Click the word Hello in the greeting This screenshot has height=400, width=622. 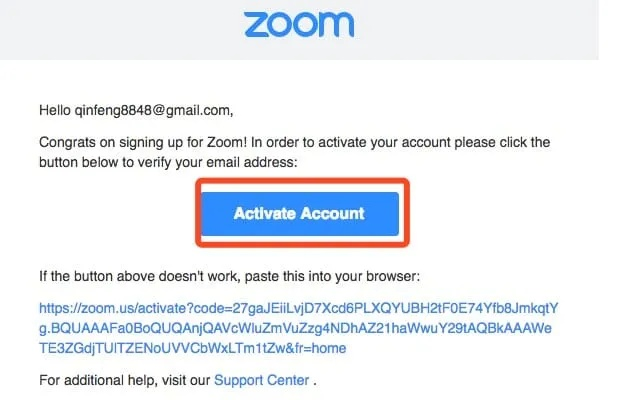(55, 110)
